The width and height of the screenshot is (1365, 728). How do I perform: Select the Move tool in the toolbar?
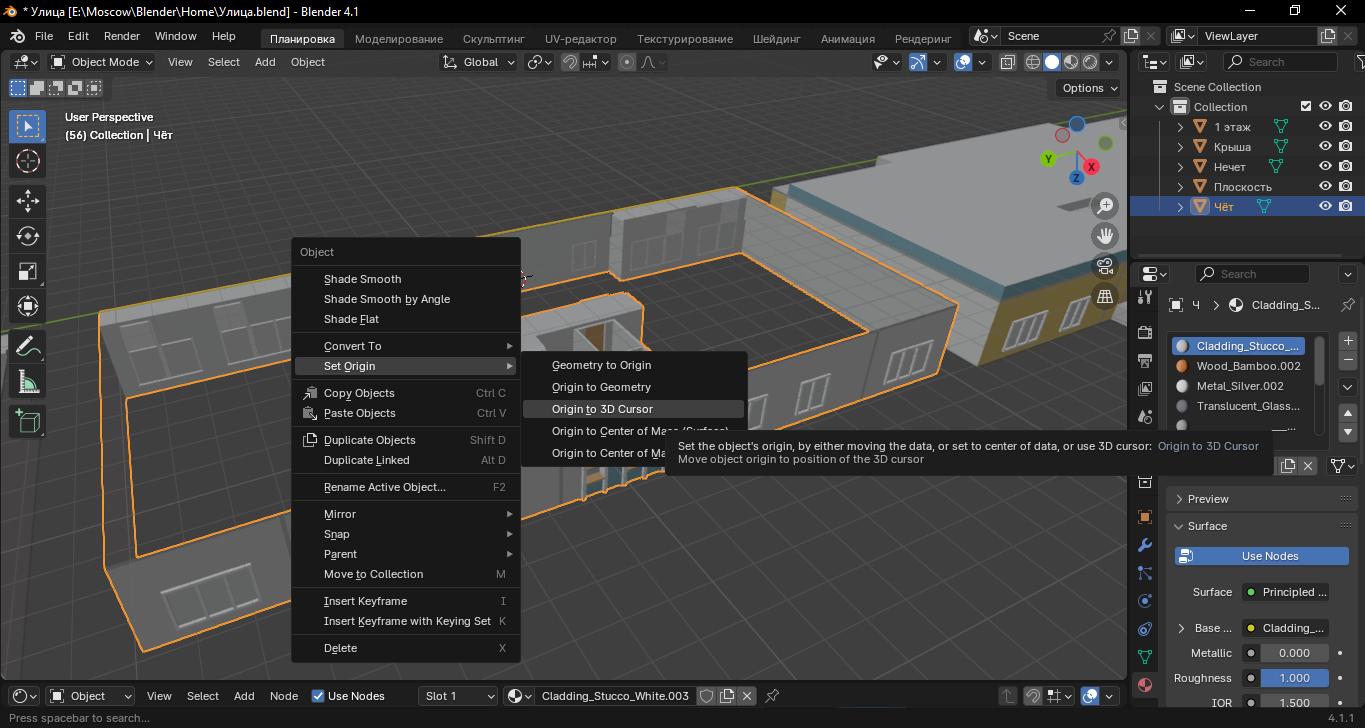tap(27, 200)
